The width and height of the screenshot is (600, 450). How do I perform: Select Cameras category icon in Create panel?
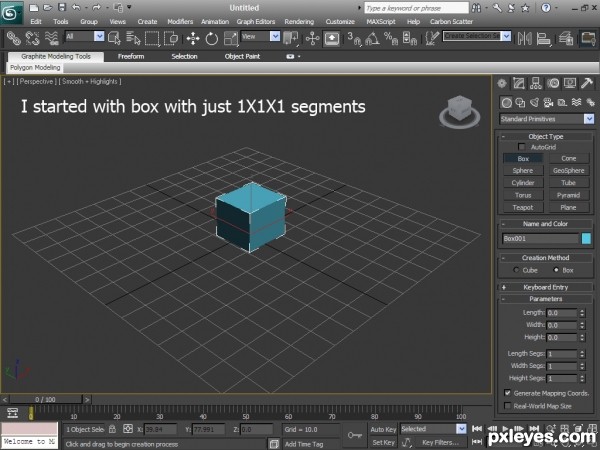pyautogui.click(x=548, y=103)
